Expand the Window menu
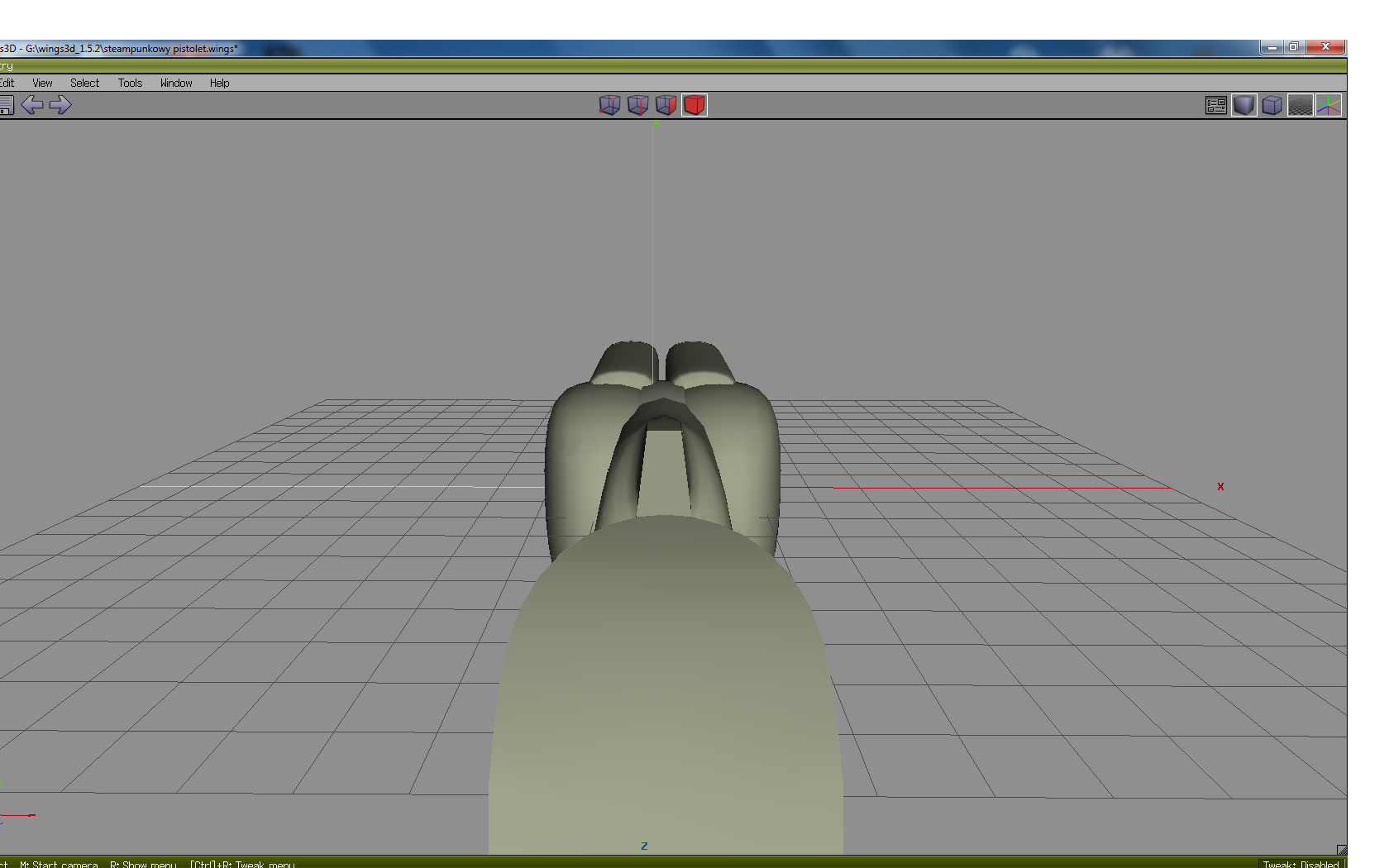This screenshot has height=868, width=1389. pyautogui.click(x=176, y=83)
